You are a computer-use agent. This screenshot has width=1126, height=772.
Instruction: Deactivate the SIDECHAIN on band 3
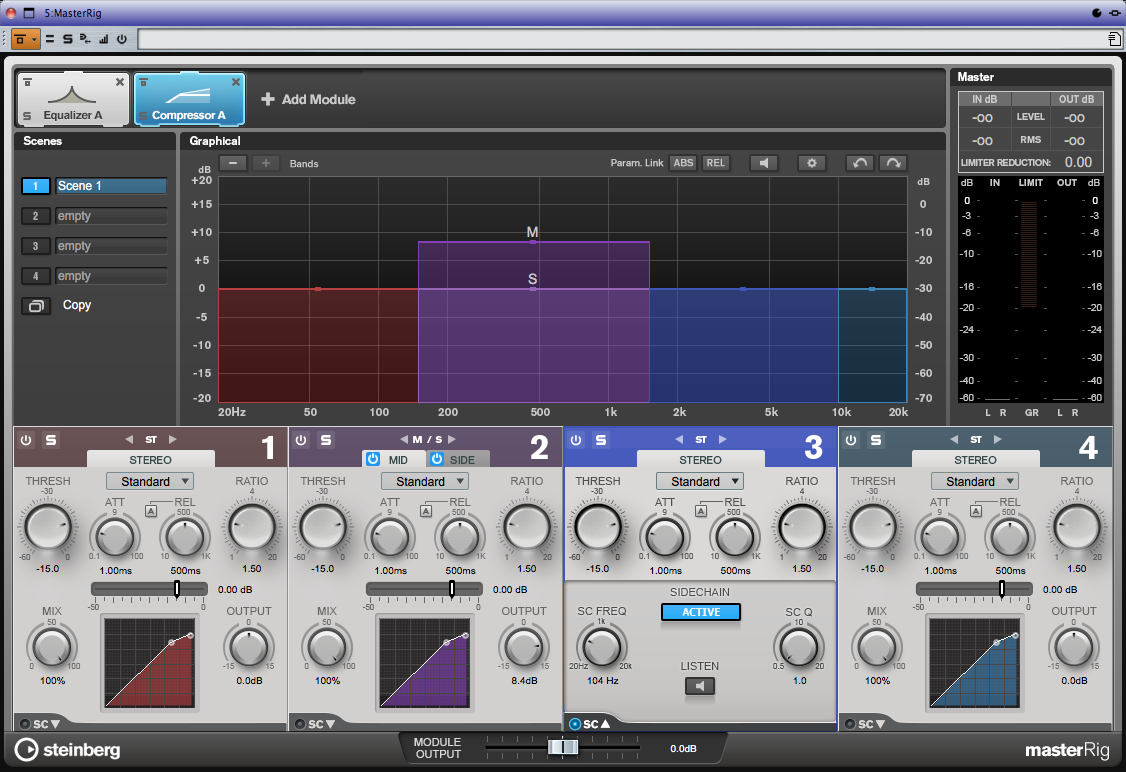700,612
